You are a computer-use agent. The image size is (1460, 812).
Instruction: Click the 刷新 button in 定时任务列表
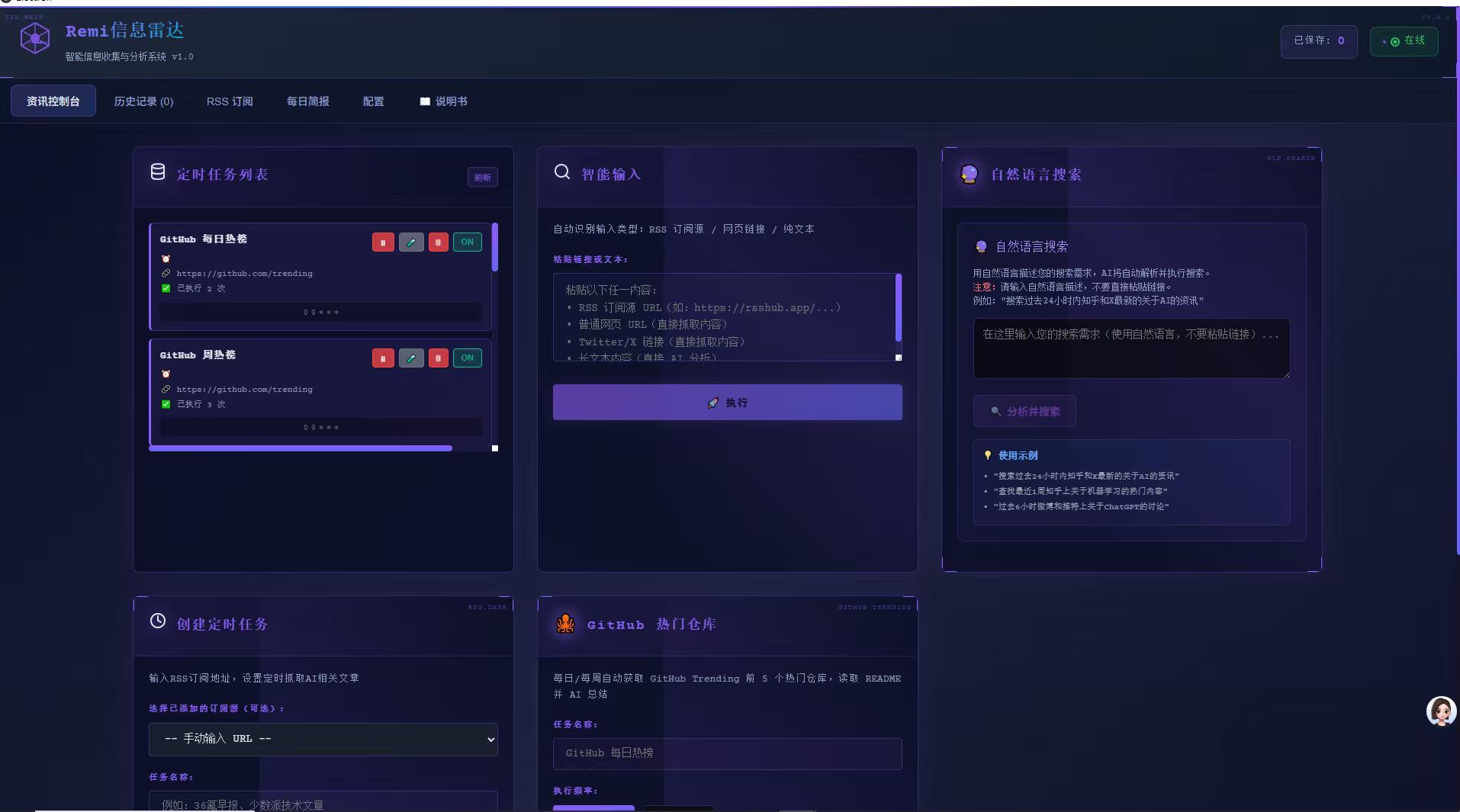482,177
